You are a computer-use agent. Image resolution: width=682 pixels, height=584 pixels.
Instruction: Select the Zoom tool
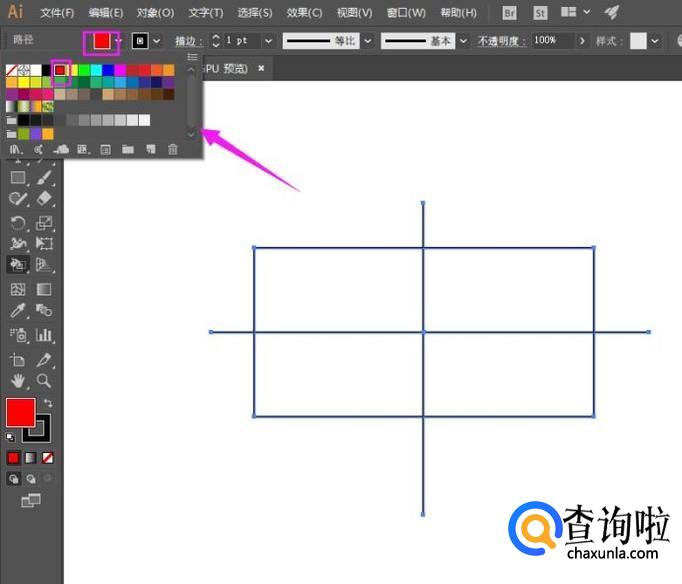[44, 381]
